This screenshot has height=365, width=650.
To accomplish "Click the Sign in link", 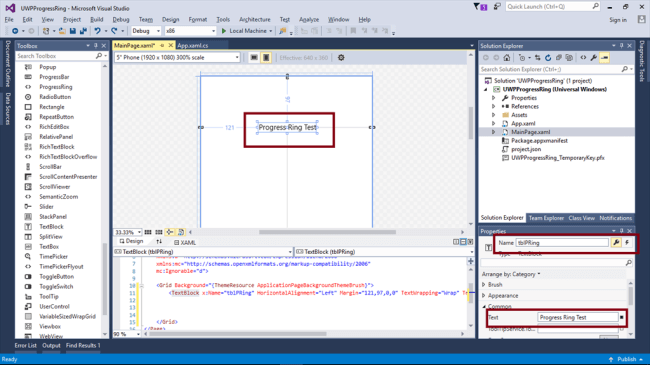I will click(x=618, y=20).
